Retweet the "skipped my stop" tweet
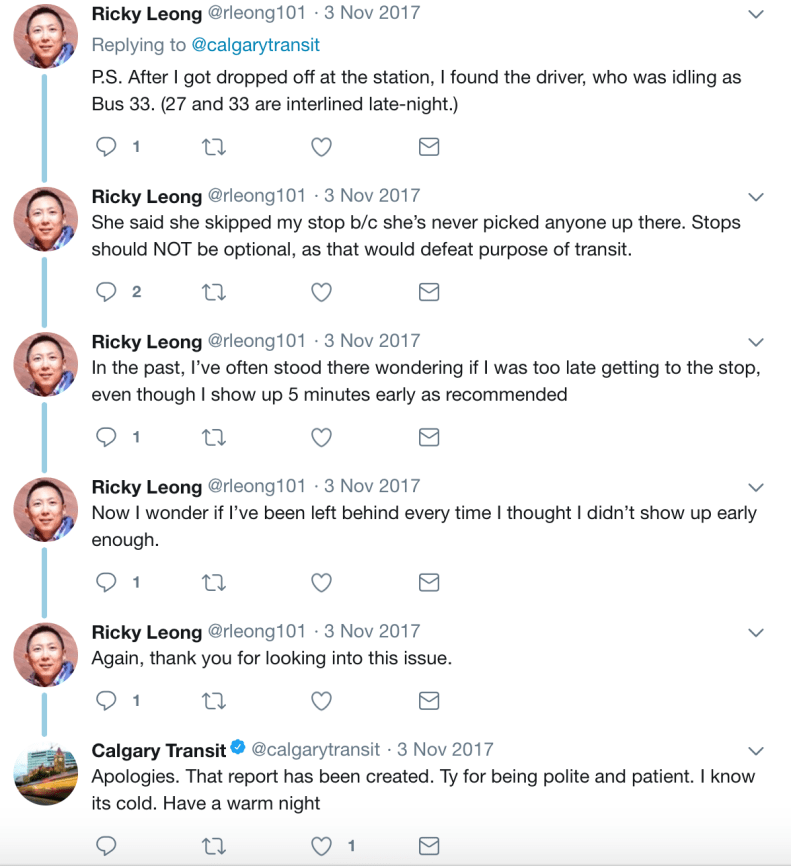791x866 pixels. coord(213,291)
